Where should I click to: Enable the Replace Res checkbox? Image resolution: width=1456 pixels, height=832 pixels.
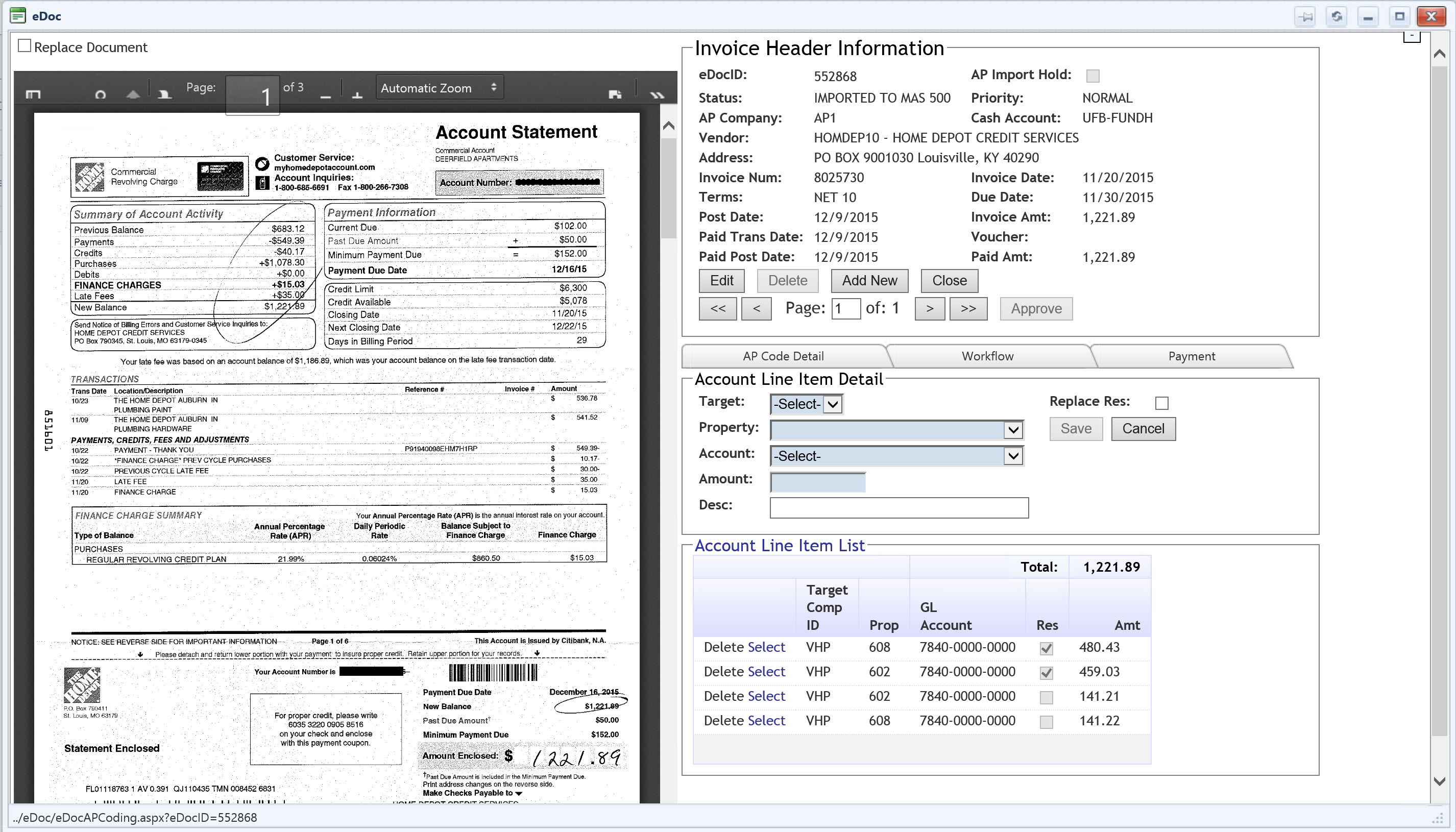pyautogui.click(x=1161, y=403)
